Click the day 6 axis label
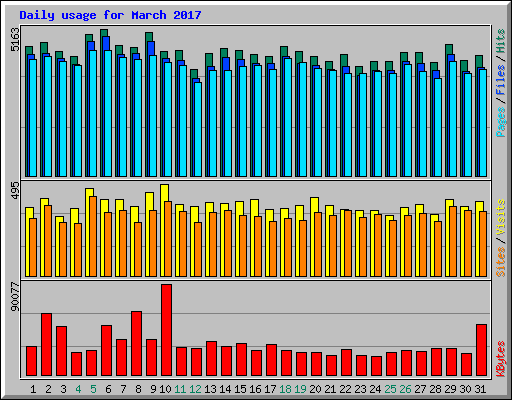Image resolution: width=512 pixels, height=400 pixels. tap(108, 389)
